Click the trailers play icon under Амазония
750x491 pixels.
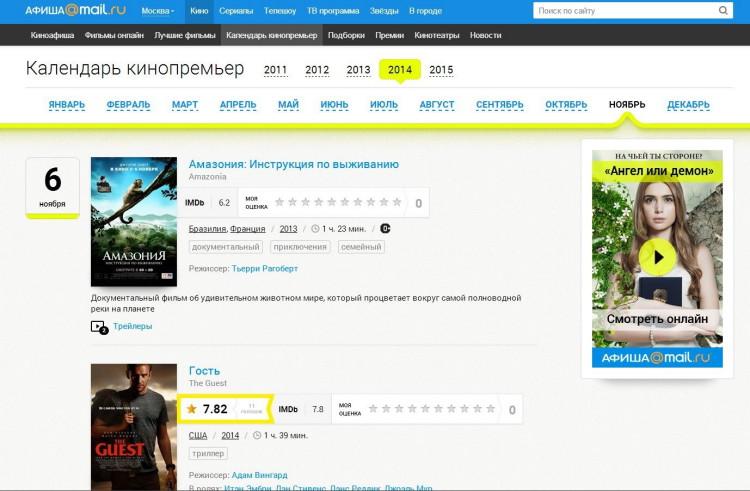pos(98,326)
